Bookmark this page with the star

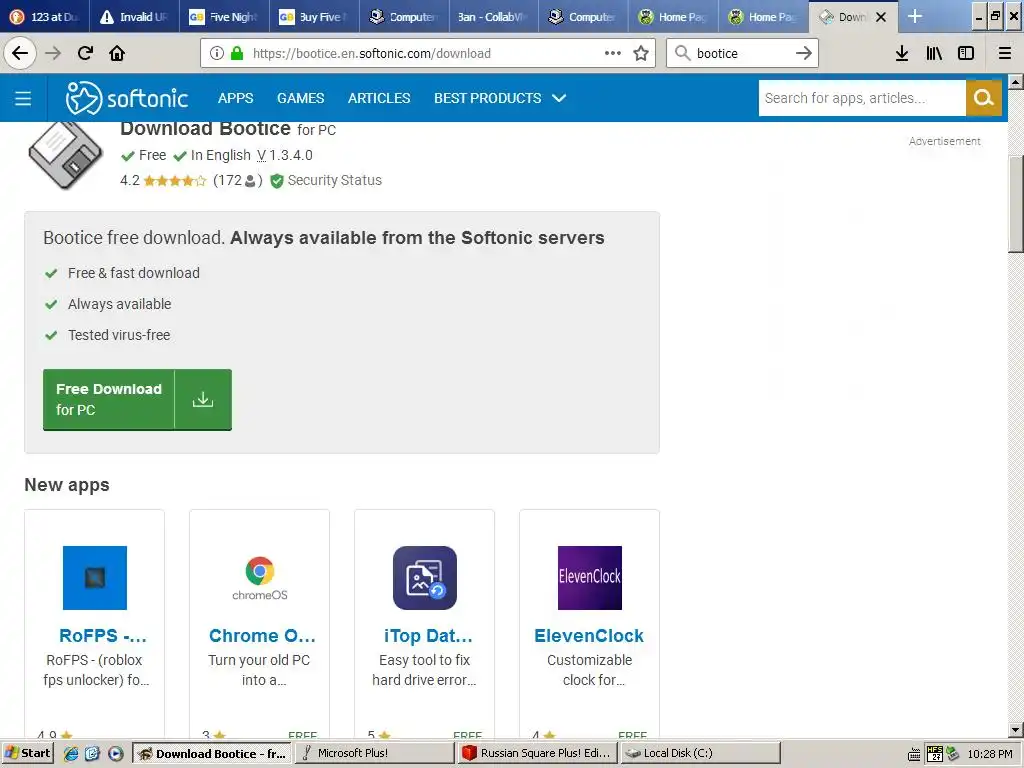pos(641,53)
